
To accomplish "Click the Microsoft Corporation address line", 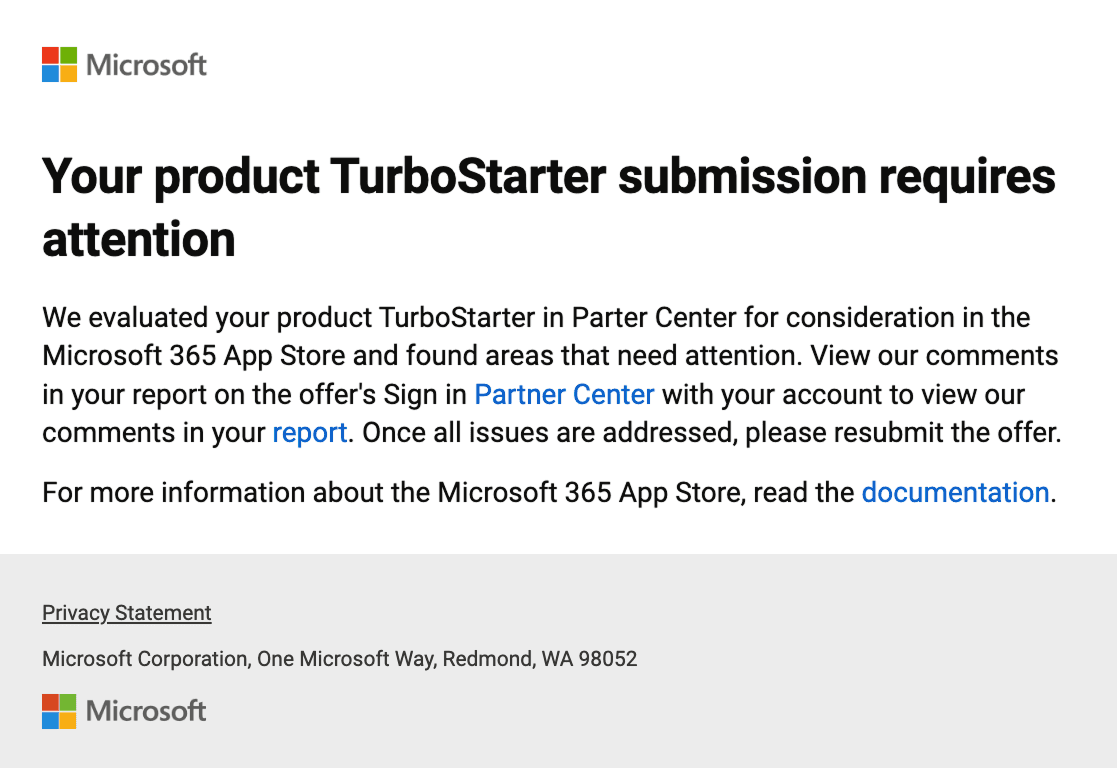I will pos(340,659).
